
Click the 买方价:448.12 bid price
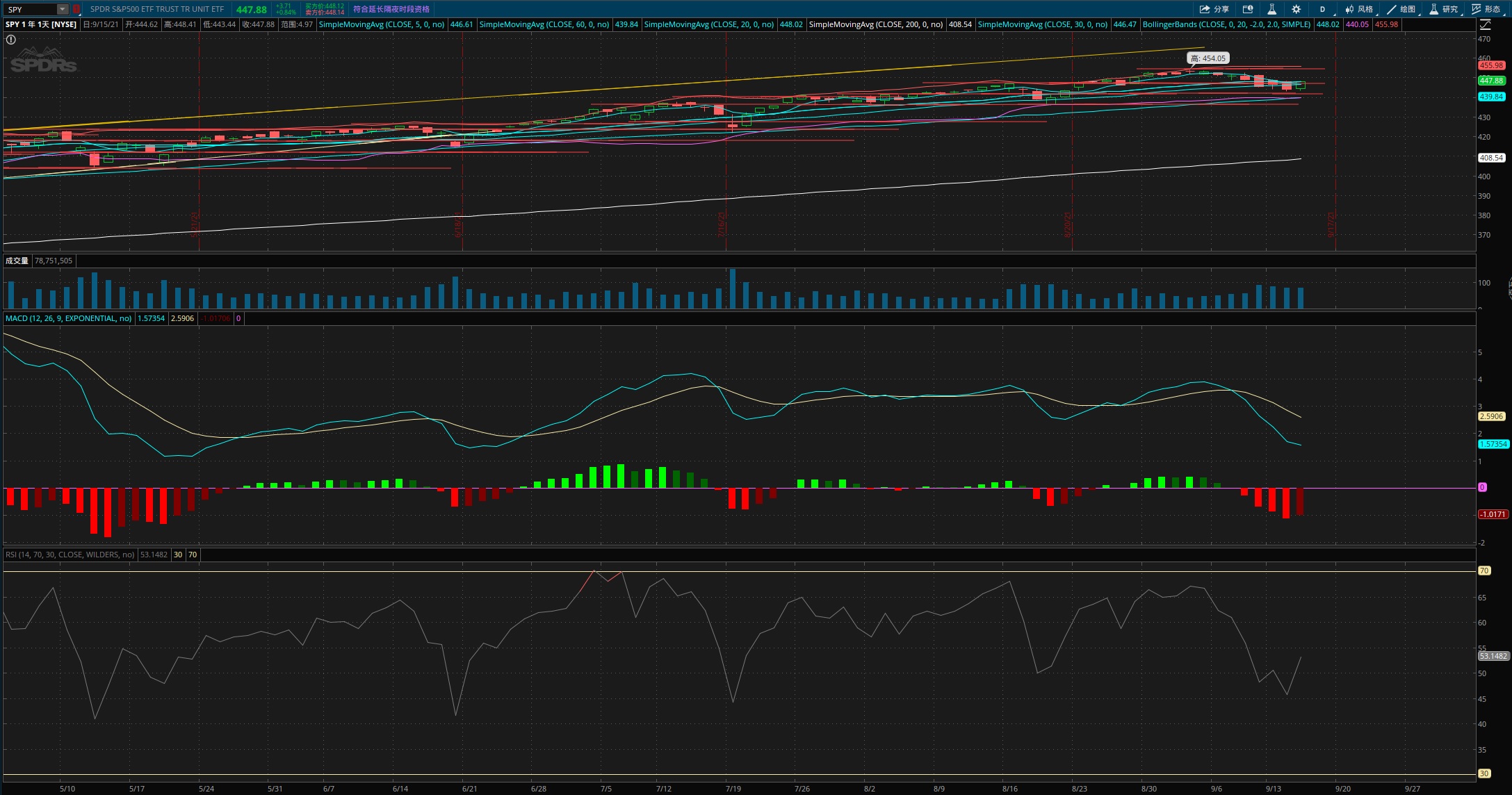point(325,6)
